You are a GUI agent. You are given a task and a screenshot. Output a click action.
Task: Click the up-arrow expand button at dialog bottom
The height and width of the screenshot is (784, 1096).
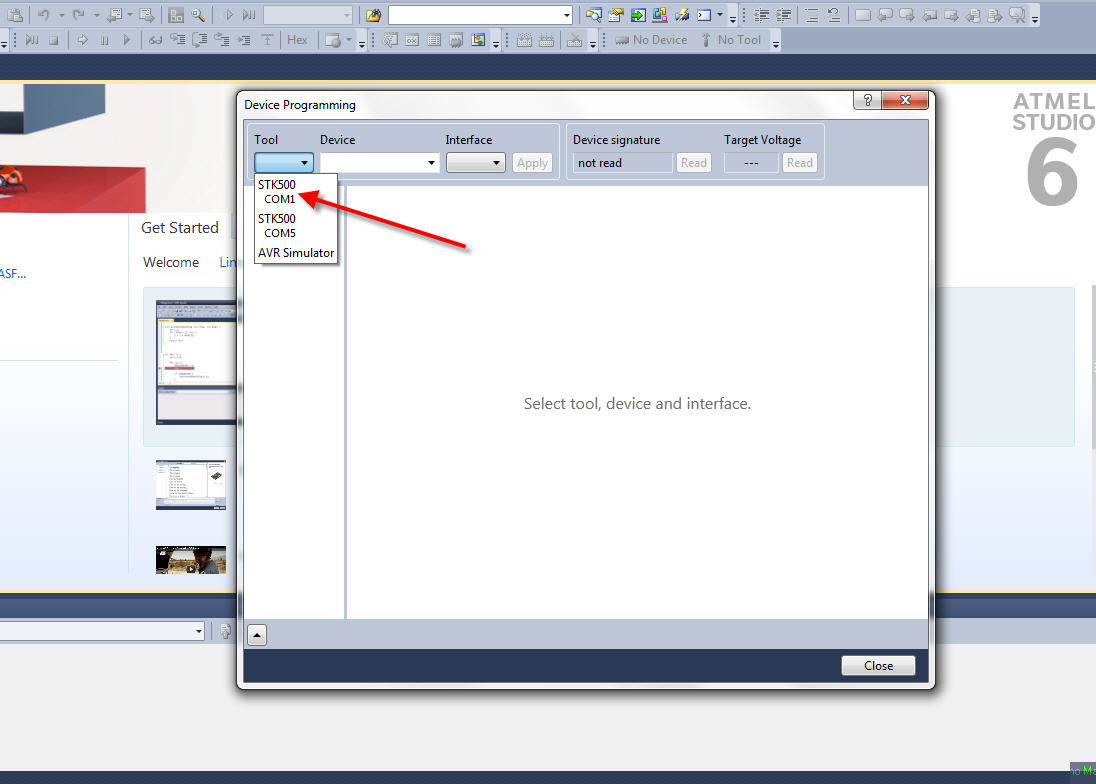click(257, 635)
